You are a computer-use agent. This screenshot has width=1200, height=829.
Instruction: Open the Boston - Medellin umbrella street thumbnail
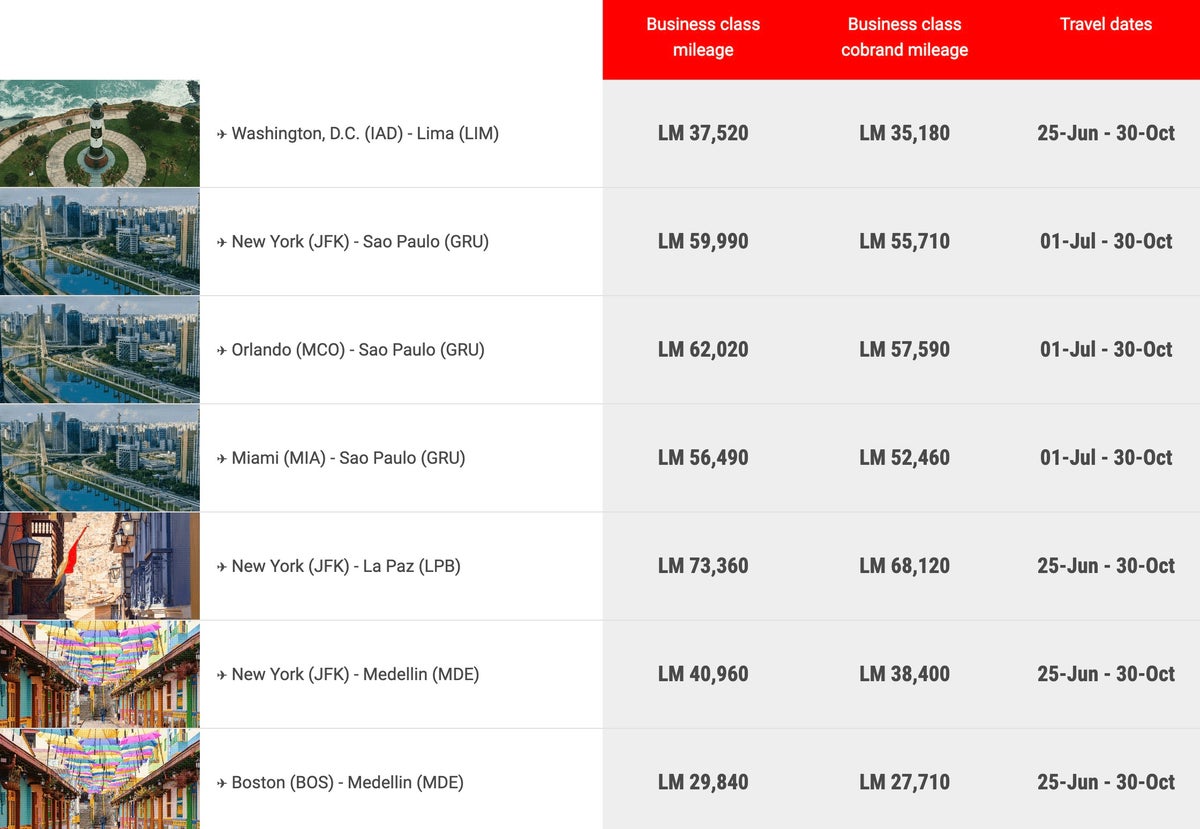pos(100,779)
